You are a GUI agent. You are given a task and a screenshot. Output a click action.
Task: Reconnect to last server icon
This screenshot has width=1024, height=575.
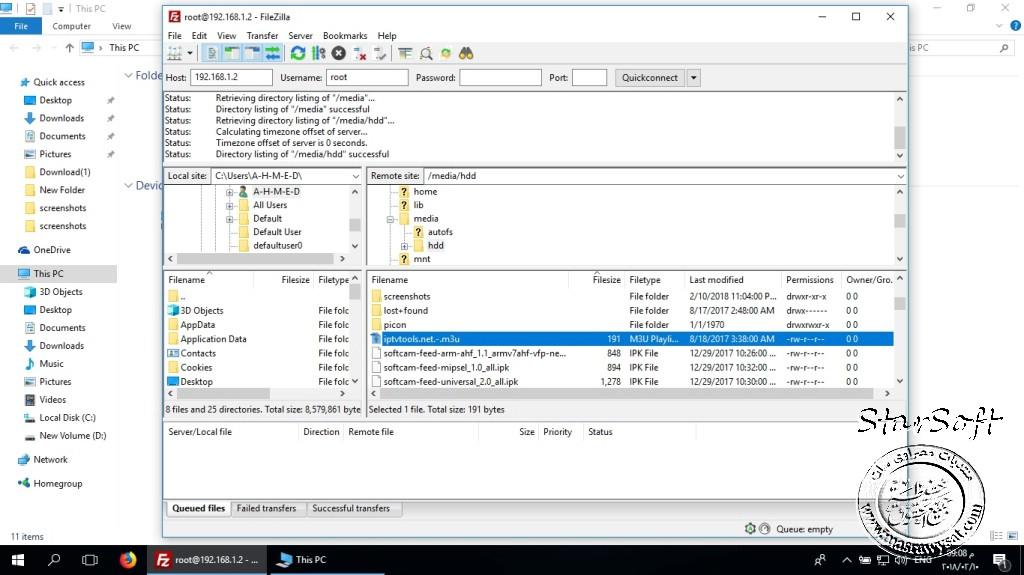379,54
